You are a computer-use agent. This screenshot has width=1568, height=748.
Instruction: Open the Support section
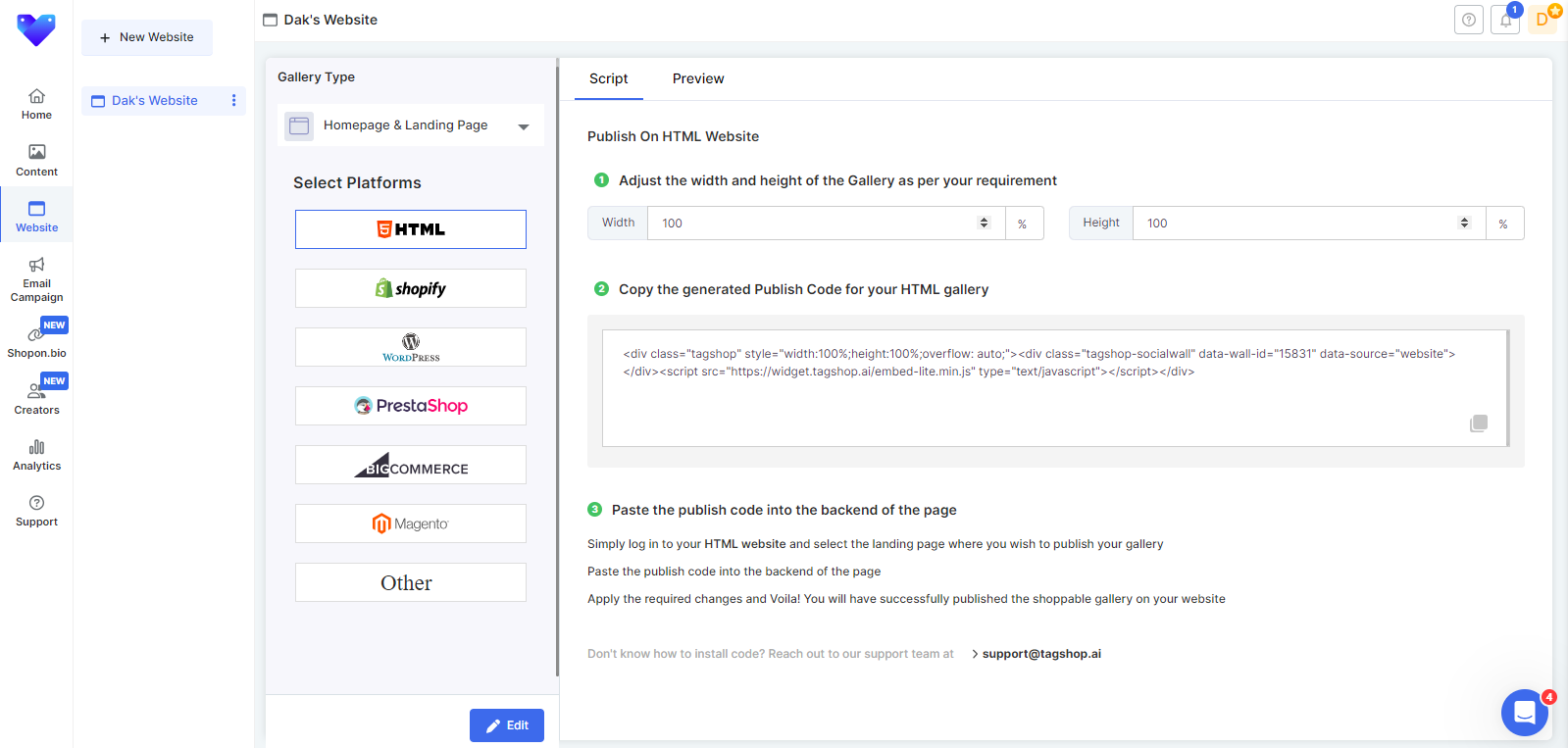36,511
